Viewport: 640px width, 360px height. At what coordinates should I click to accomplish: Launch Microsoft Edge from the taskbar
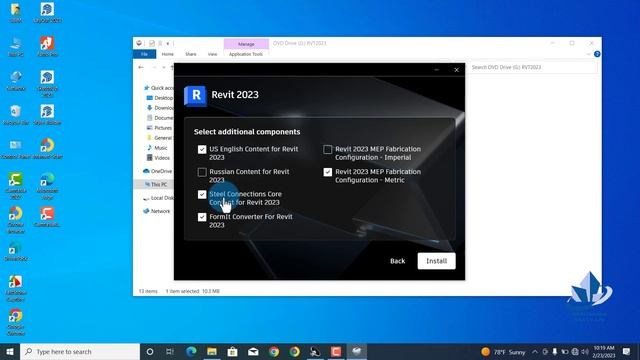click(x=191, y=351)
